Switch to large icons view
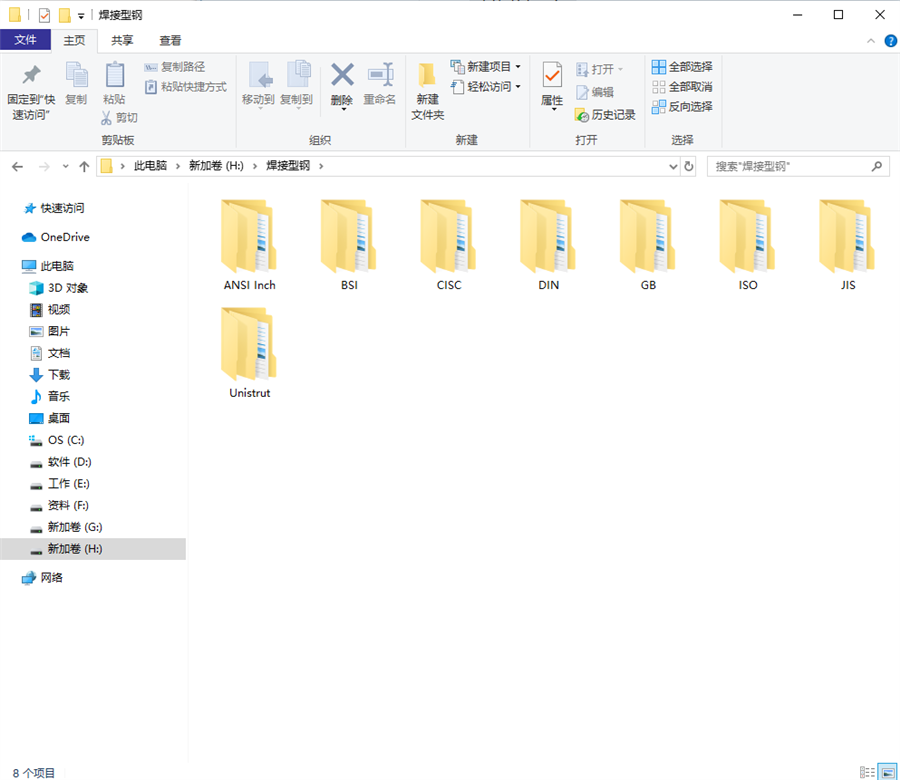Viewport: 900px width, 780px height. point(887,772)
